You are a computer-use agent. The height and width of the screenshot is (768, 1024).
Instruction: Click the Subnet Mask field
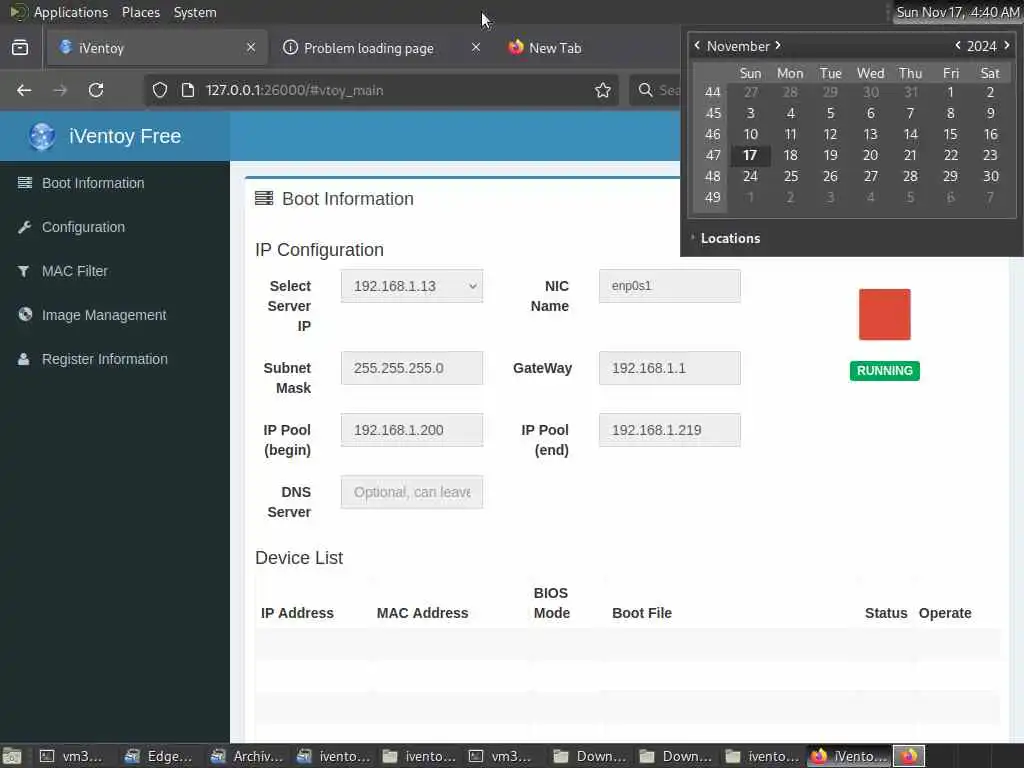coord(412,368)
